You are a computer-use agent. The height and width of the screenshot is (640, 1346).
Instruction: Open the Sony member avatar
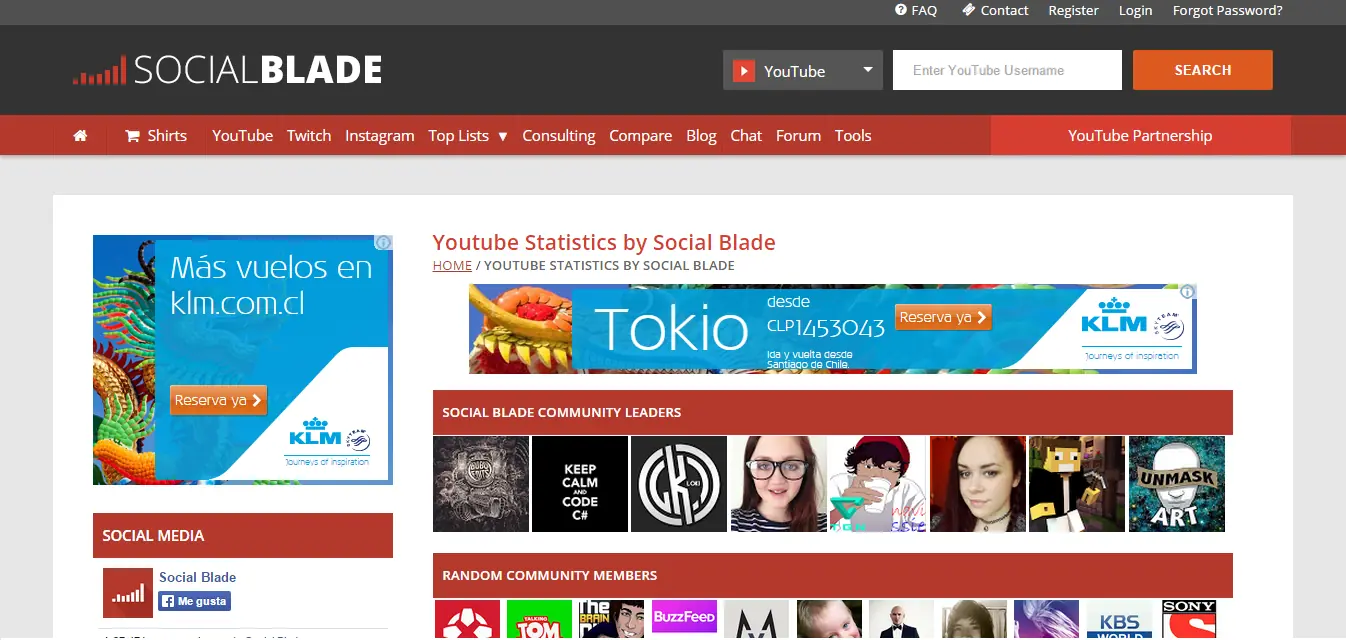tap(1190, 619)
